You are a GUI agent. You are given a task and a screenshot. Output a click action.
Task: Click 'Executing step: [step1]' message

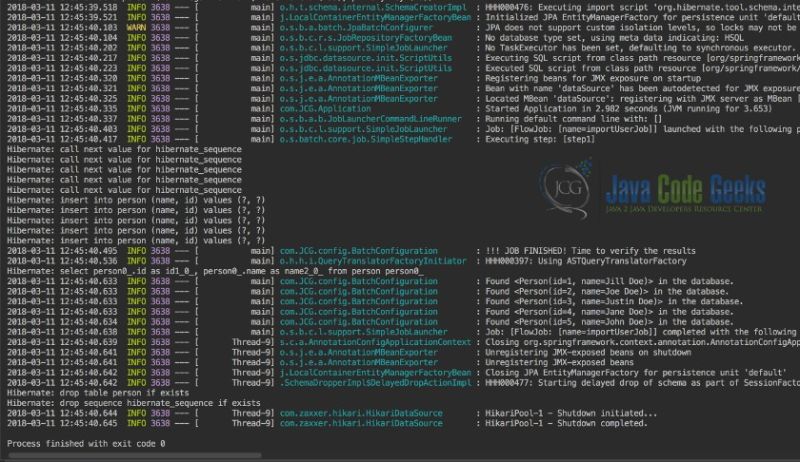(x=540, y=139)
